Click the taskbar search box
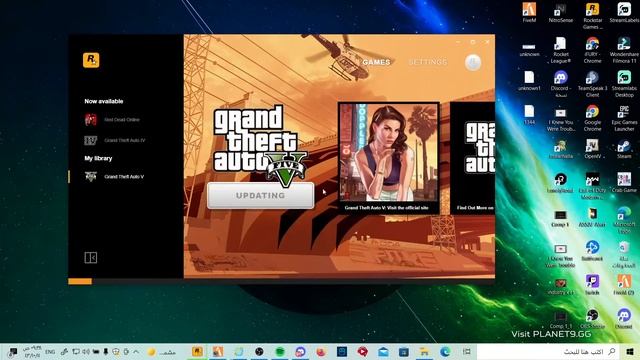Viewport: 640px width, 360px height. [x=549, y=351]
